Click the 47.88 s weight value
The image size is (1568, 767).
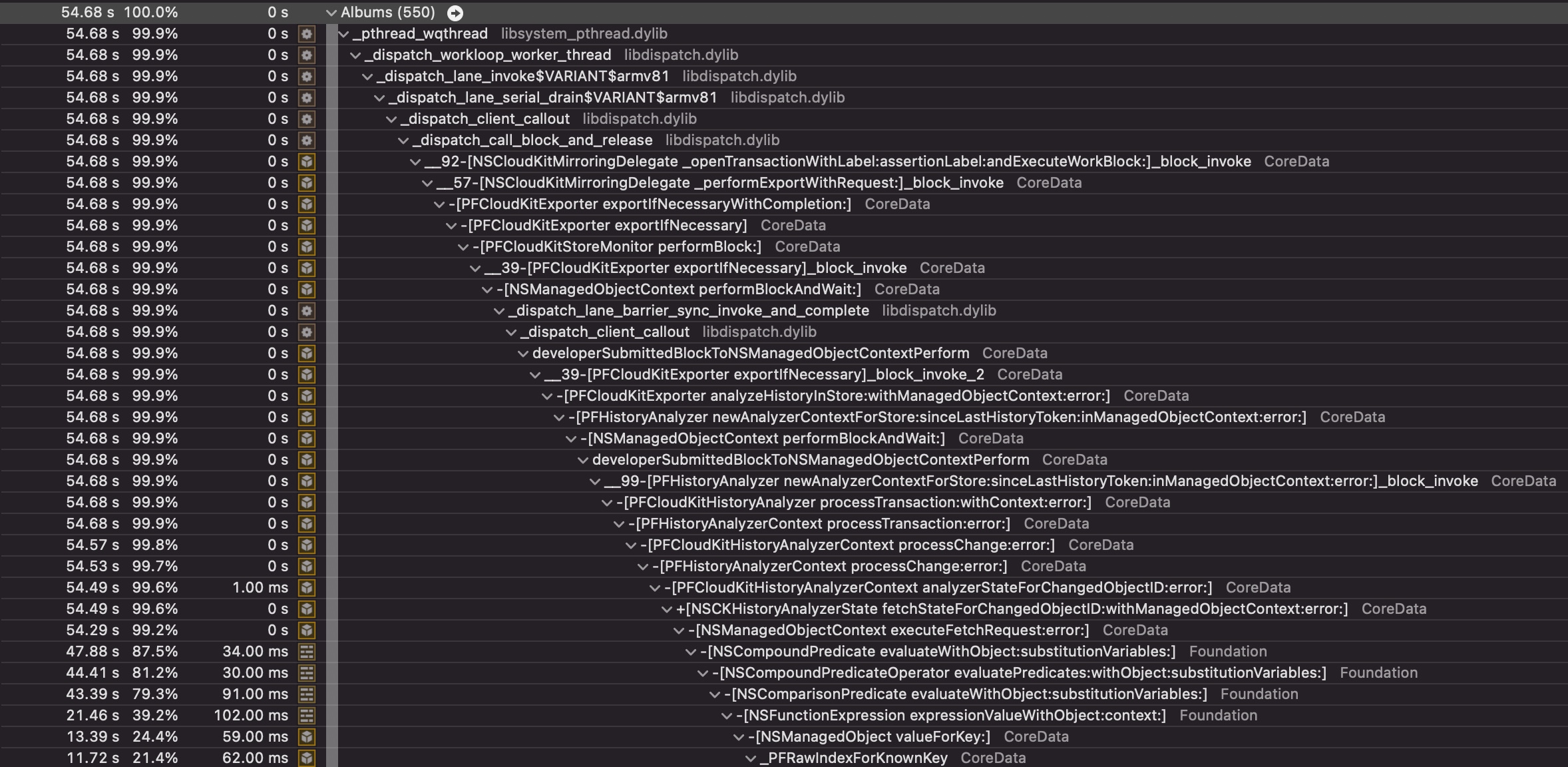tap(92, 652)
